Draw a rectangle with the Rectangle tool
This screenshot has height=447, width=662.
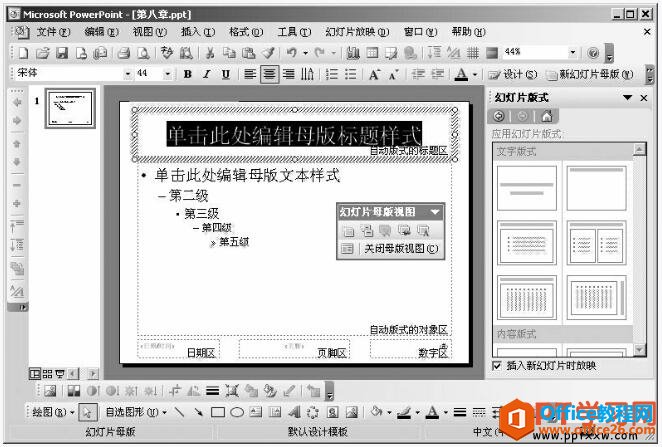[217, 412]
